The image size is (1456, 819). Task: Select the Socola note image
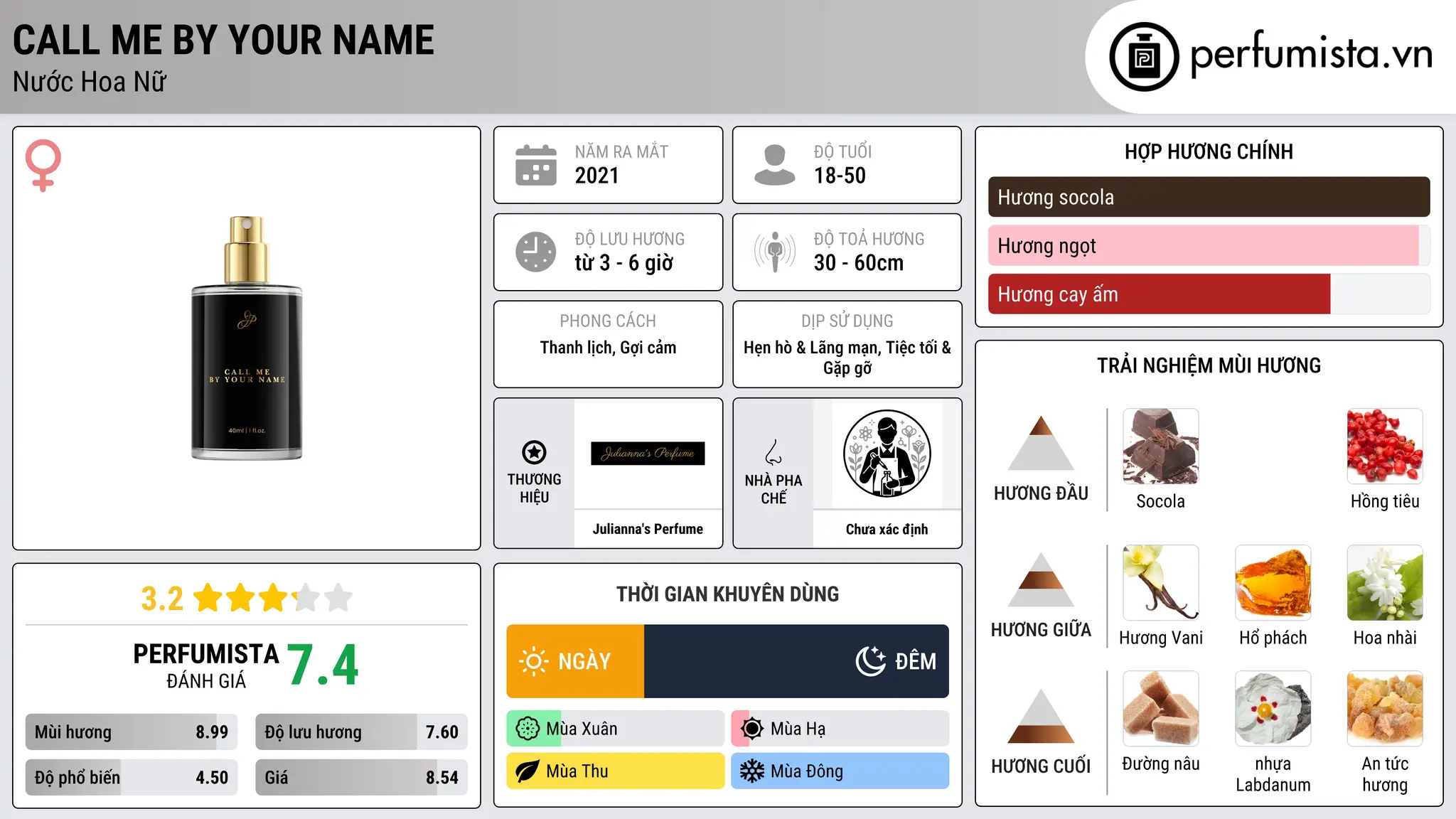tap(1161, 446)
